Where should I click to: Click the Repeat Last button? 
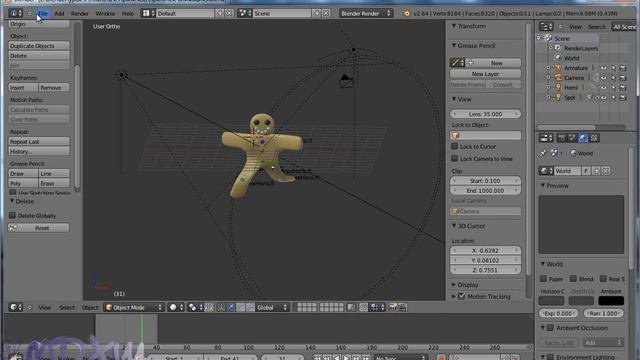click(39, 141)
